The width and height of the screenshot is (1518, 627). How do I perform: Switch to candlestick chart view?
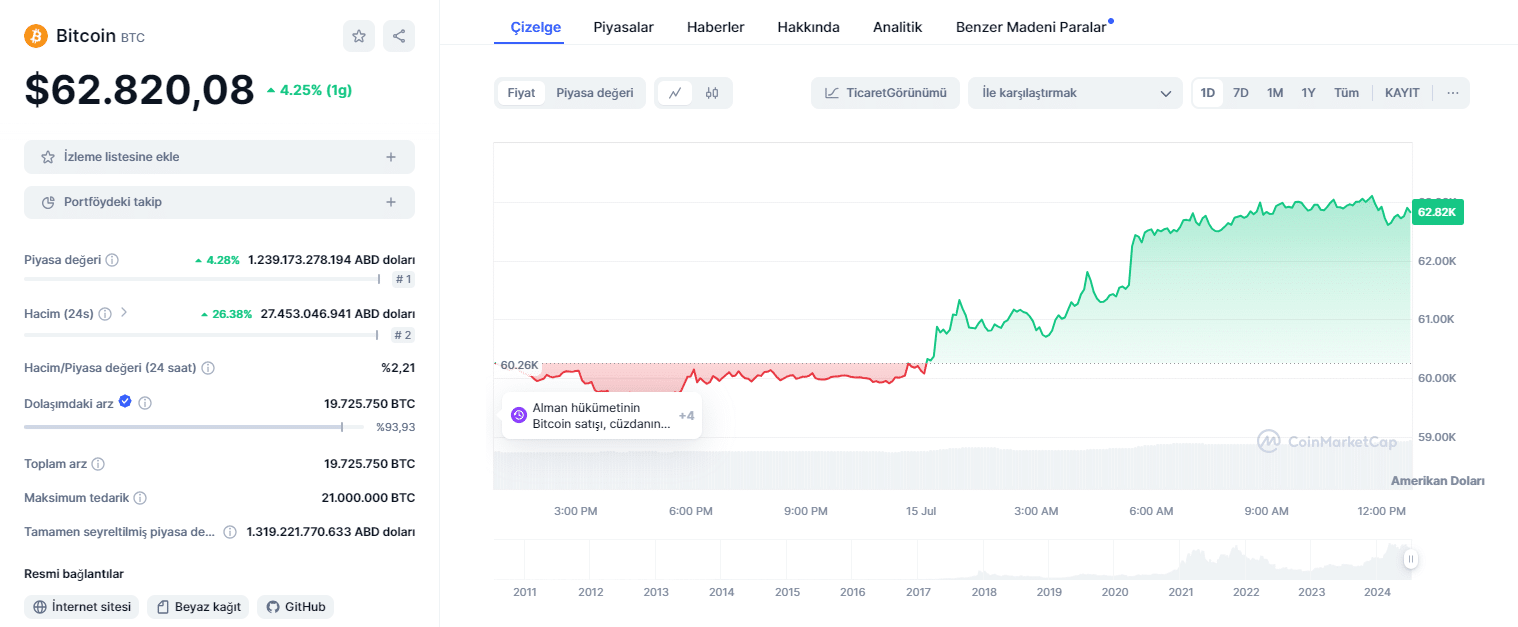(x=712, y=93)
